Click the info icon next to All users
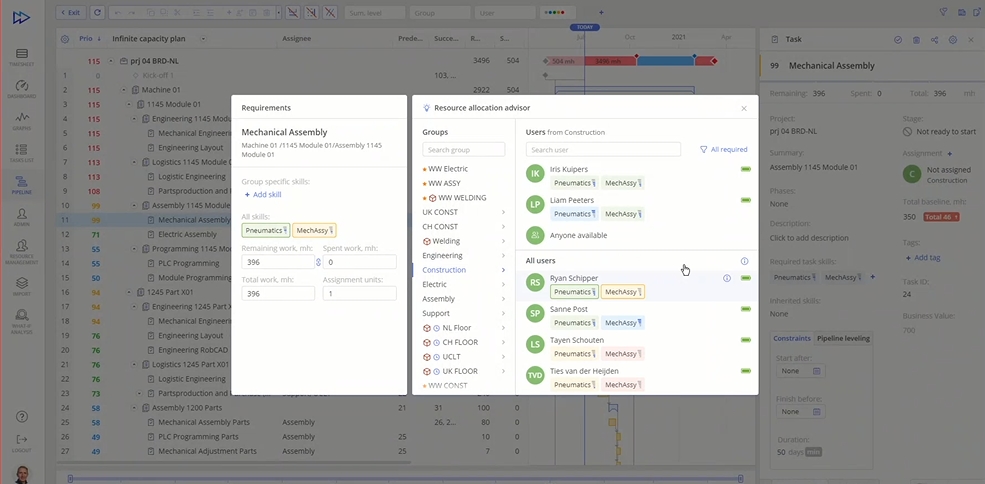985x484 pixels. coord(744,261)
